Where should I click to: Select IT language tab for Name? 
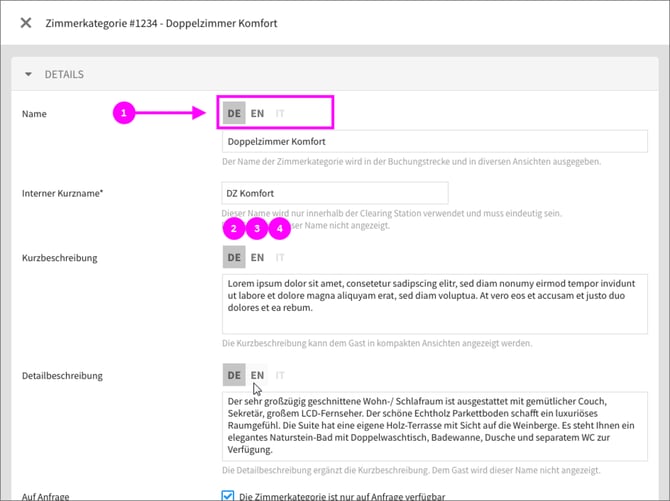point(280,113)
